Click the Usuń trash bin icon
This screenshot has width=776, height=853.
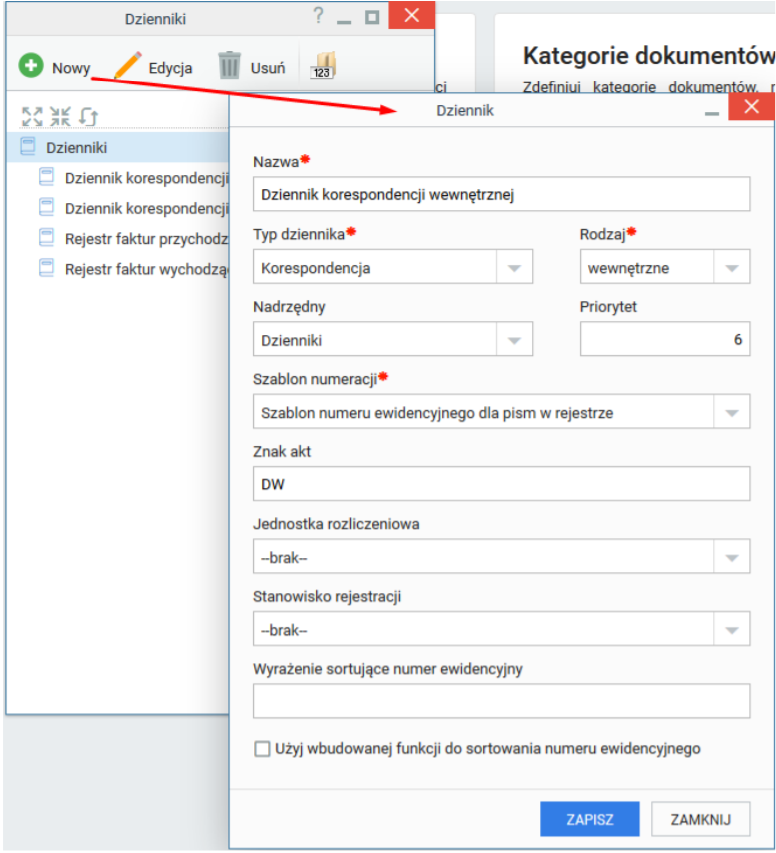229,65
